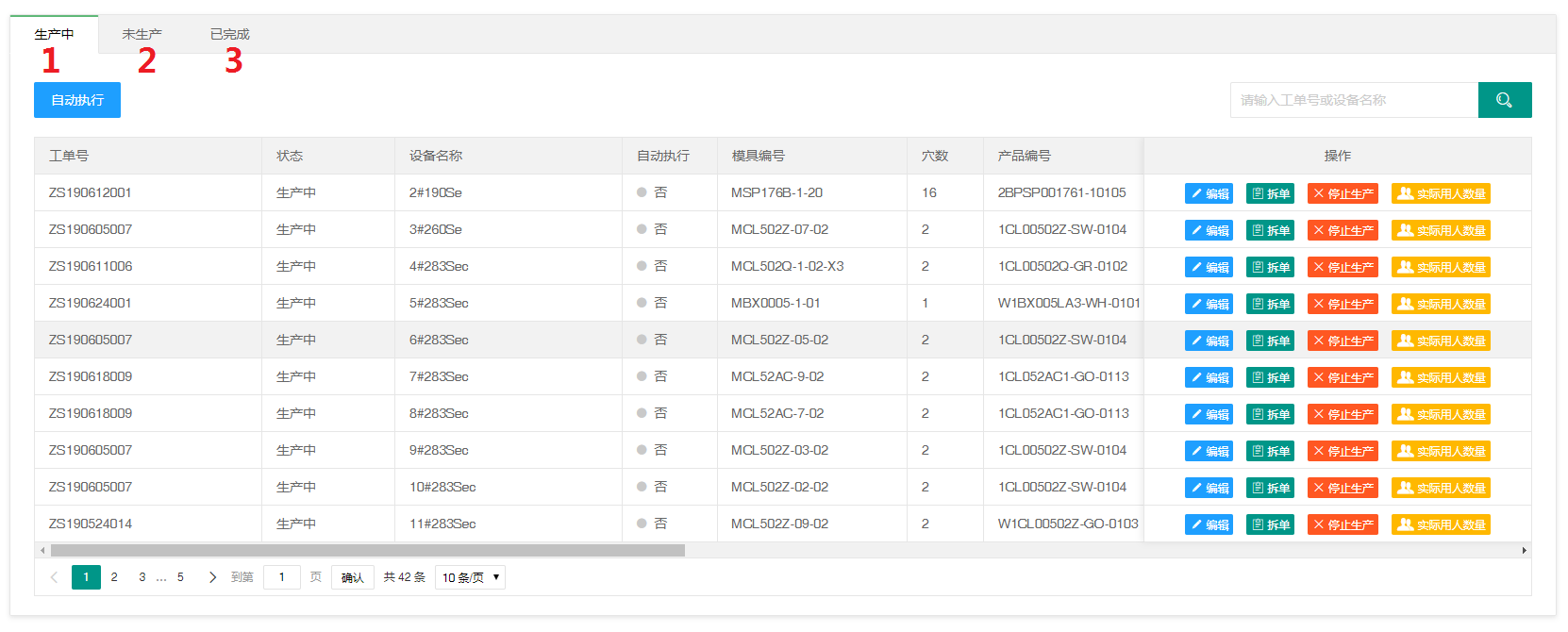
Task: Click 停止生产 for device 4#283Sec
Action: 1343,267
